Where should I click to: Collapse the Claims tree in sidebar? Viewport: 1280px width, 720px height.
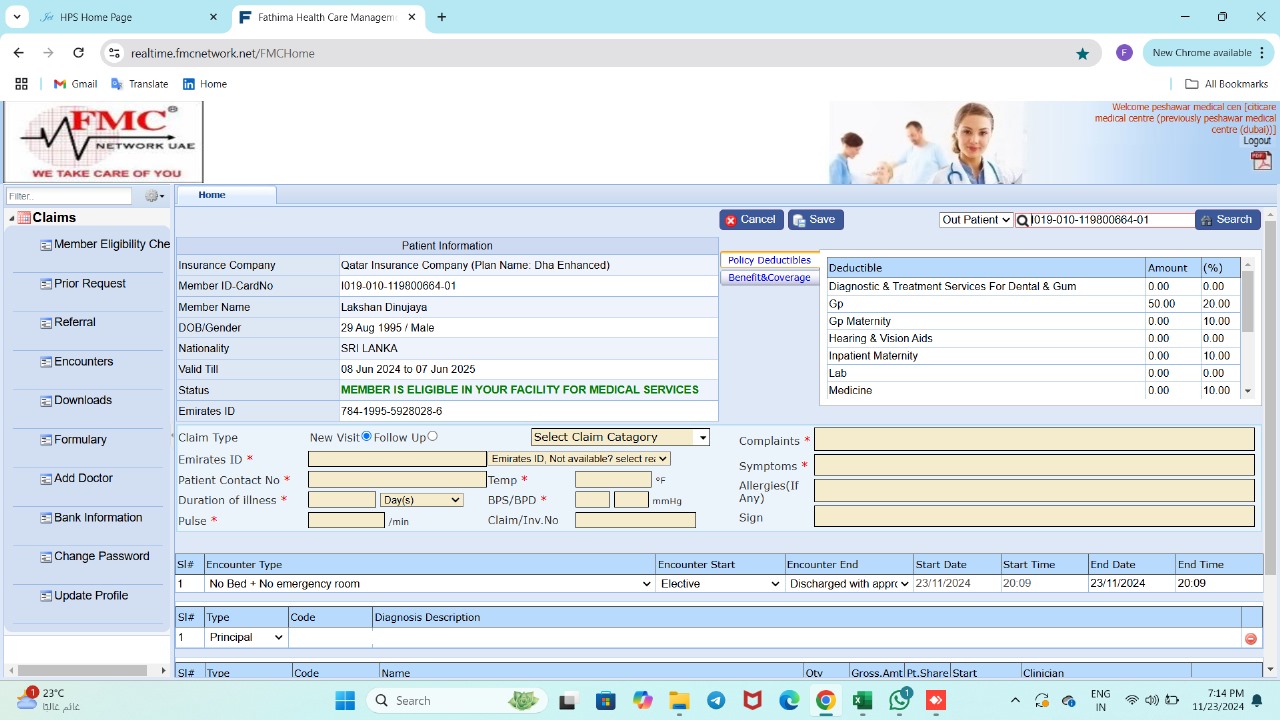[x=12, y=218]
